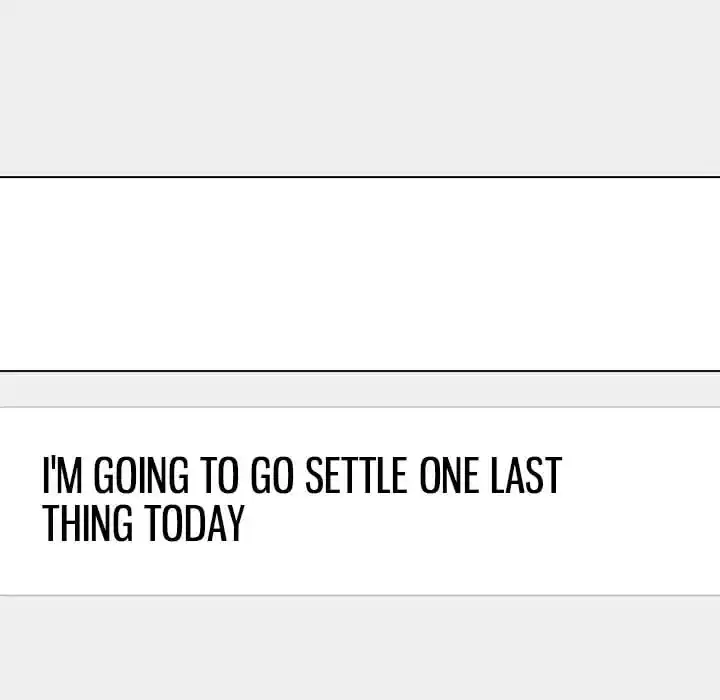Click the word "ONE" in the caption

pos(450,477)
